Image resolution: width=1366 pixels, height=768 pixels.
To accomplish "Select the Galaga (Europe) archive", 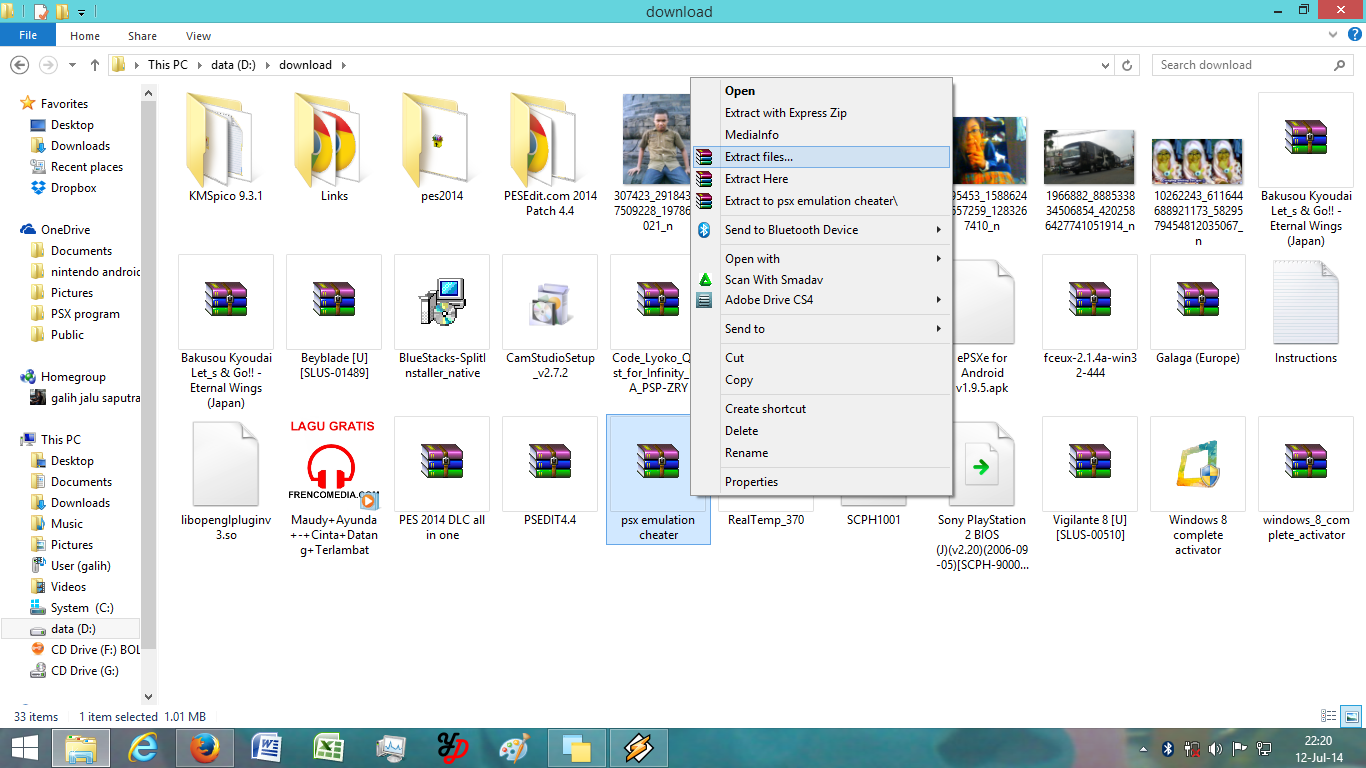I will pyautogui.click(x=1198, y=311).
